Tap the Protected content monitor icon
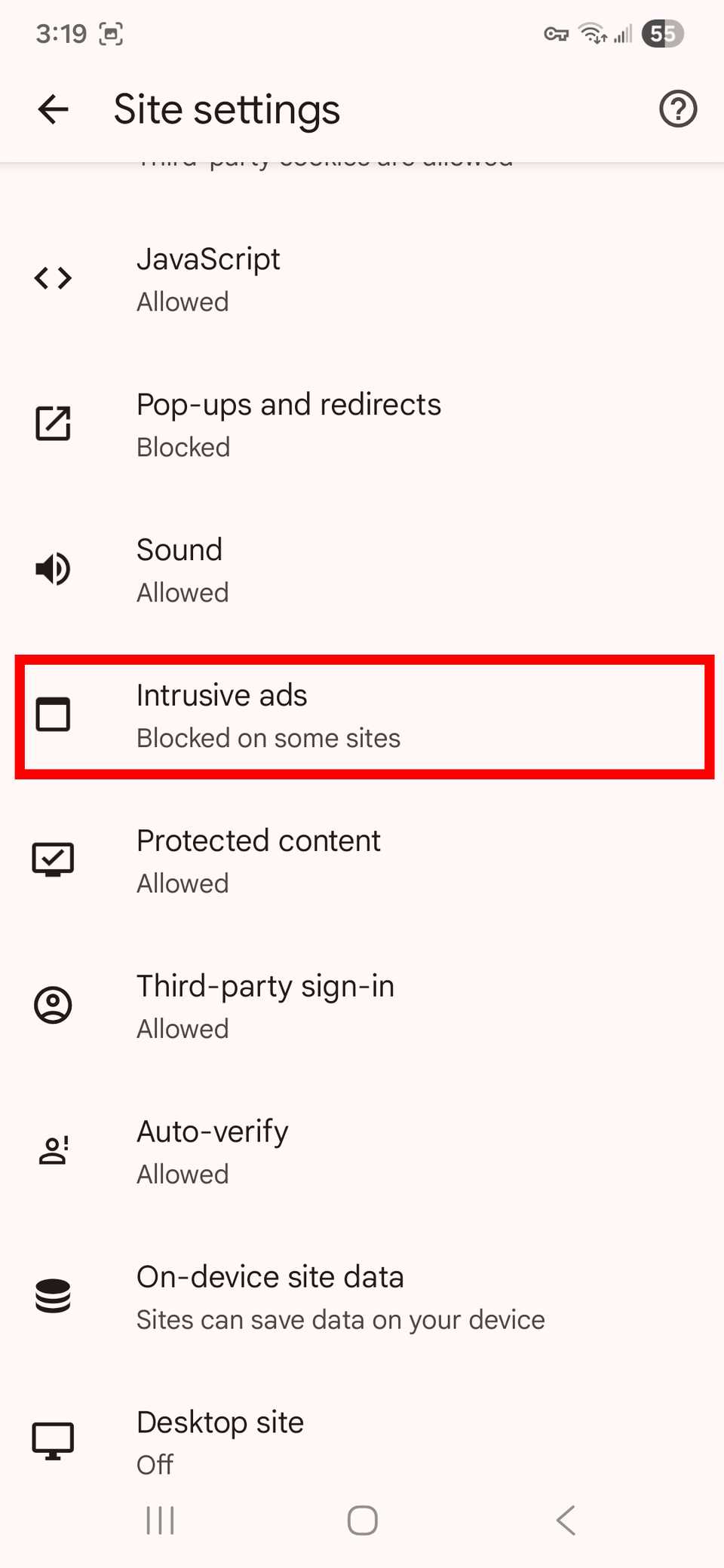724x1568 pixels. [x=54, y=859]
